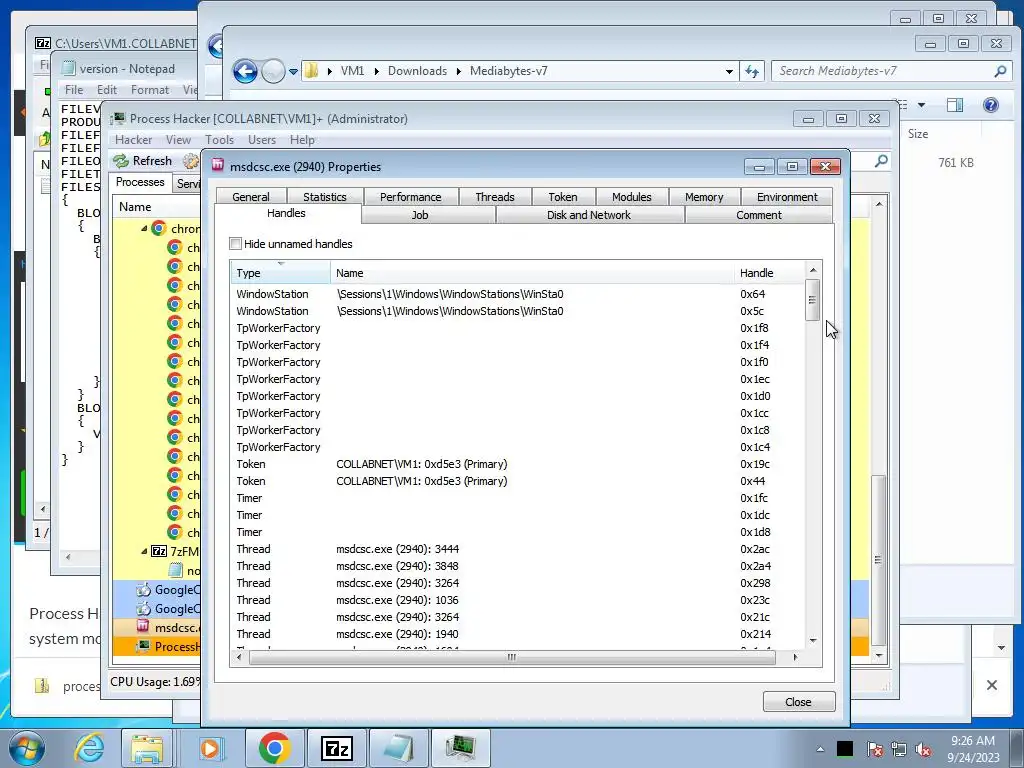Open Google Chrome from the taskbar
This screenshot has height=768, width=1024.
(274, 748)
